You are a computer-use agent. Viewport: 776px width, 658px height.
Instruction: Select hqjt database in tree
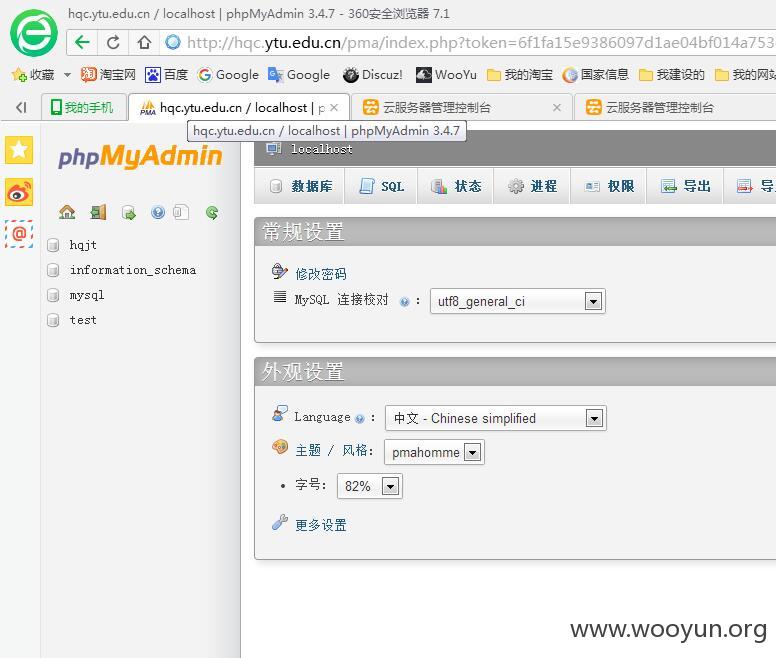[83, 245]
